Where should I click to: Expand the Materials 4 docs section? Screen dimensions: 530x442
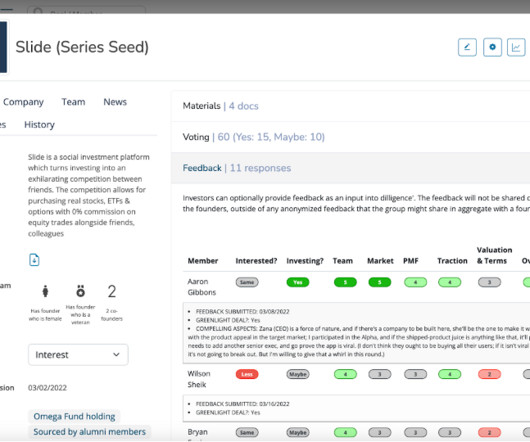351,106
